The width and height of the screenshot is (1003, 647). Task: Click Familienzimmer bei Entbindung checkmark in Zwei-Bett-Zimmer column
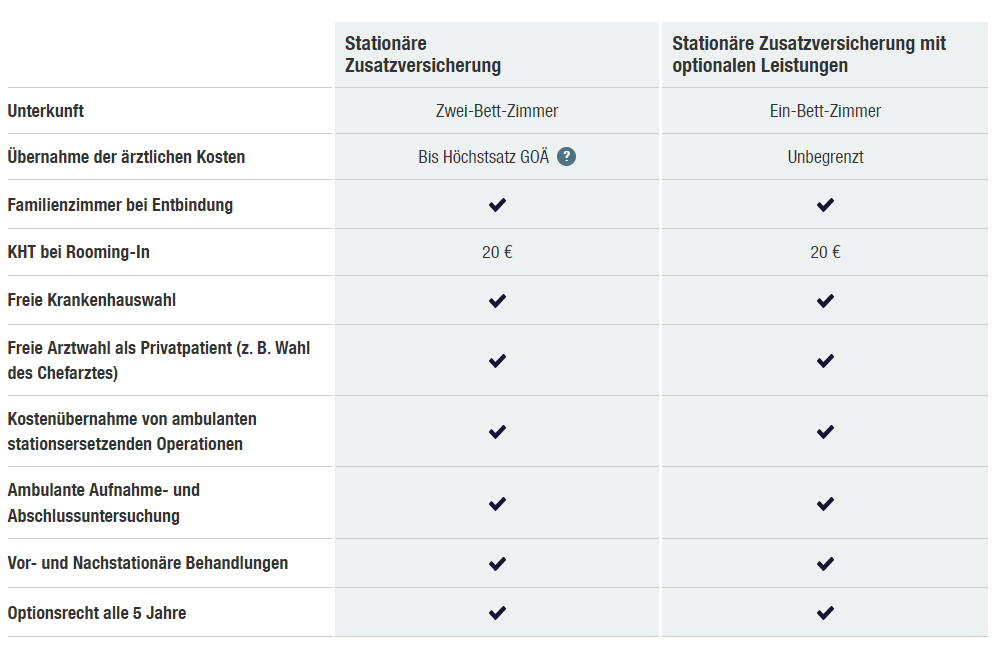point(497,205)
